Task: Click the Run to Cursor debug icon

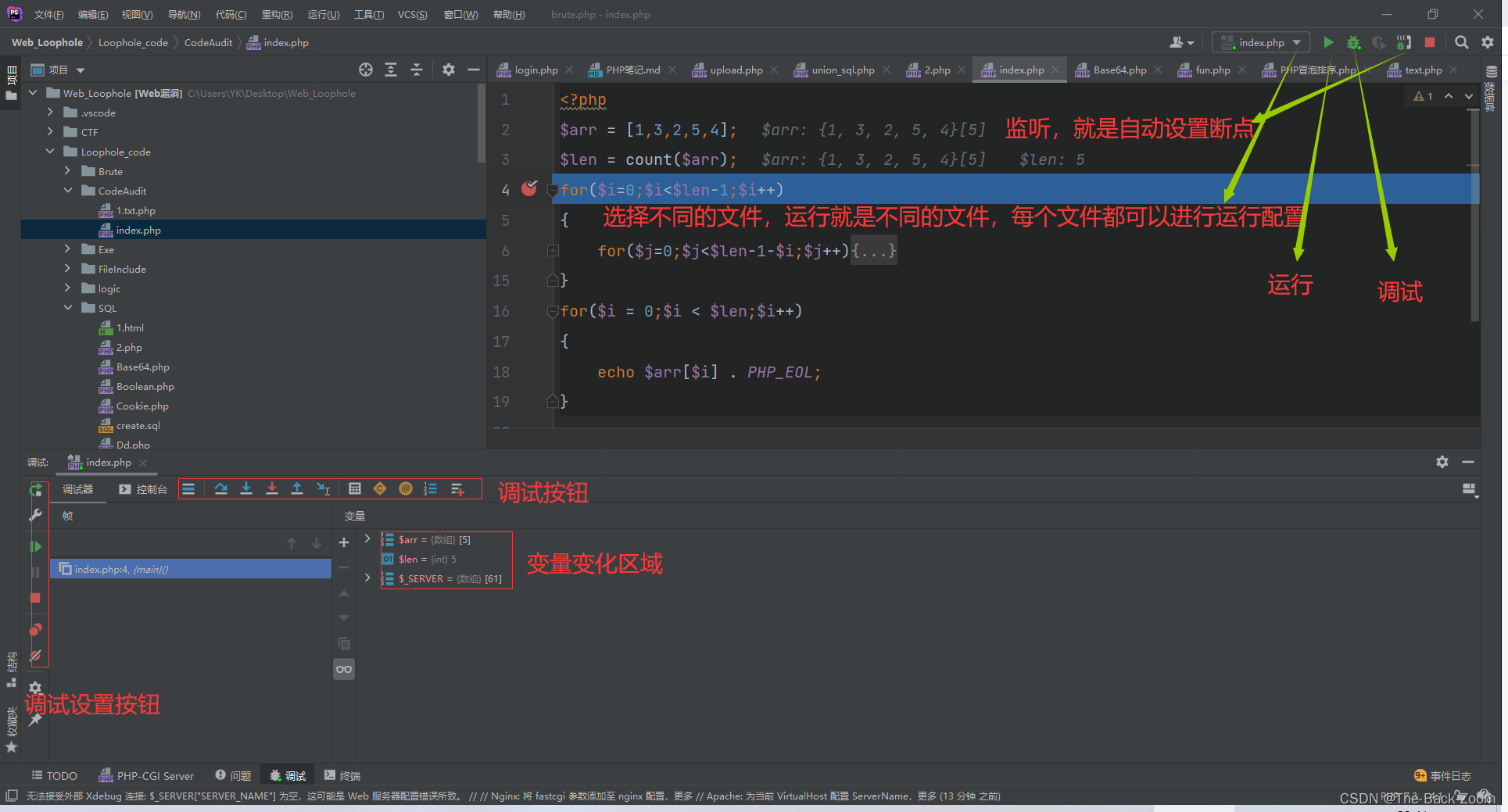Action: pyautogui.click(x=323, y=489)
